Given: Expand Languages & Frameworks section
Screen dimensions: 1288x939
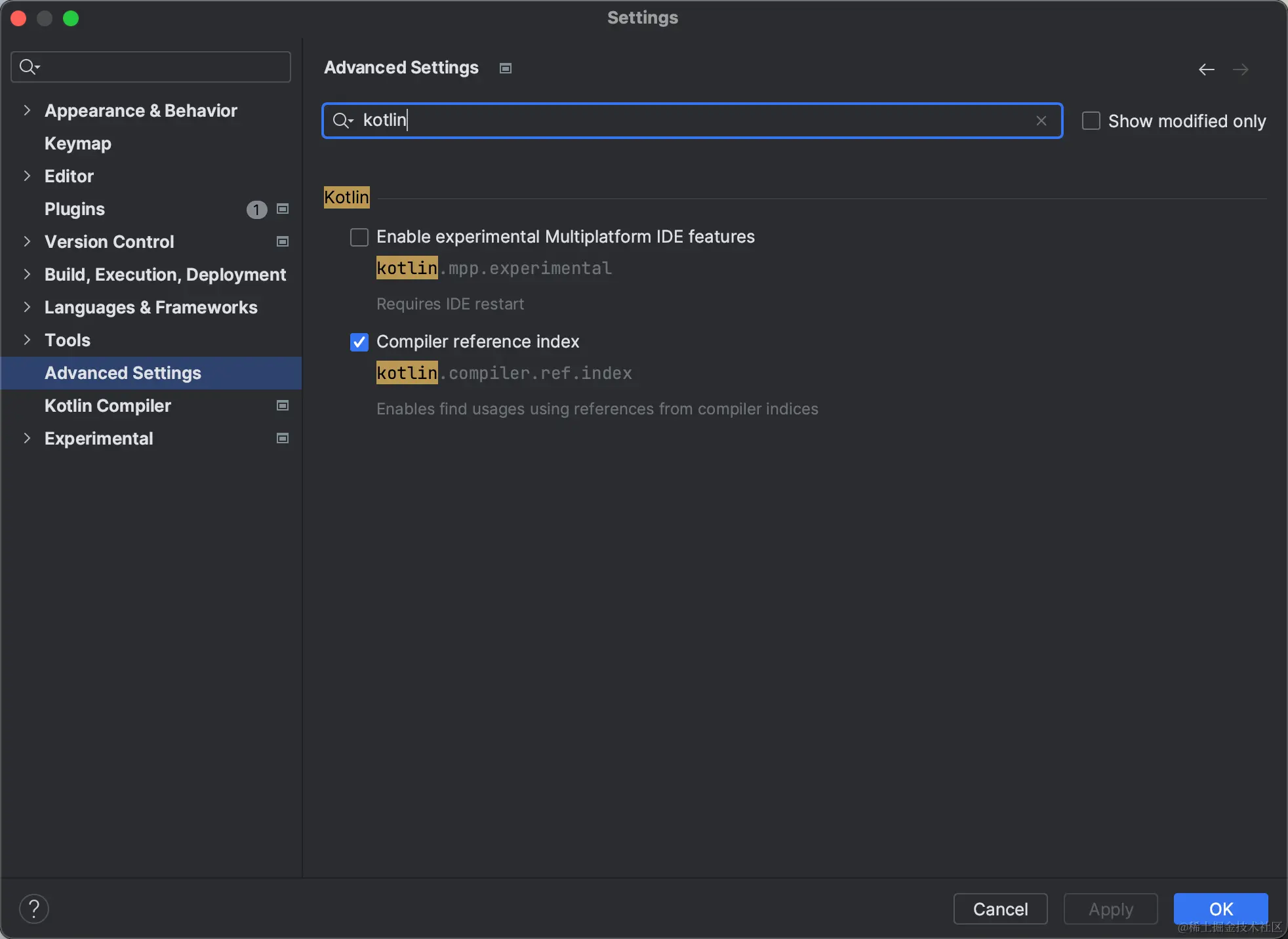Looking at the screenshot, I should coord(27,308).
